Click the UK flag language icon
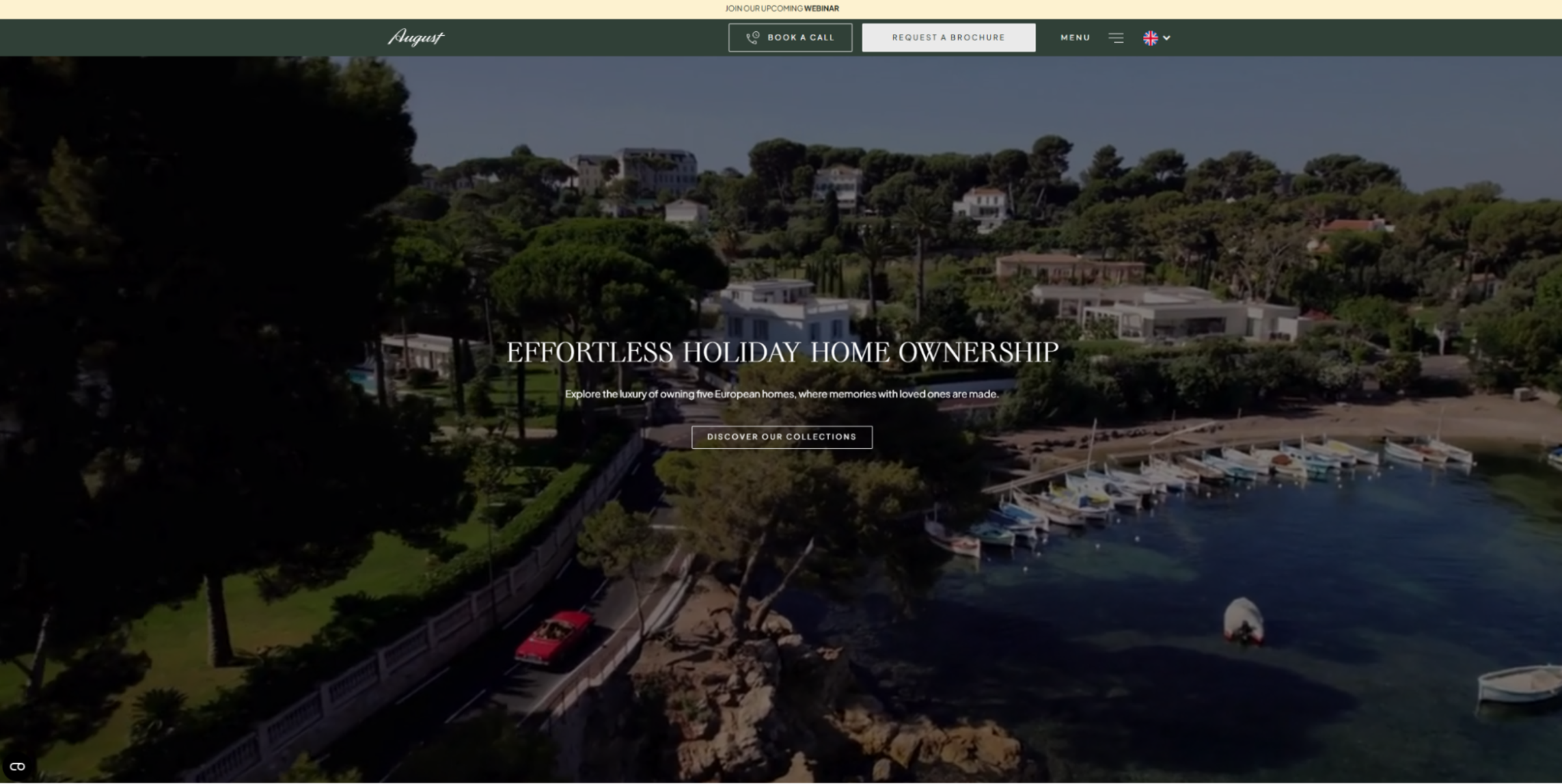The width and height of the screenshot is (1562, 784). [1150, 38]
